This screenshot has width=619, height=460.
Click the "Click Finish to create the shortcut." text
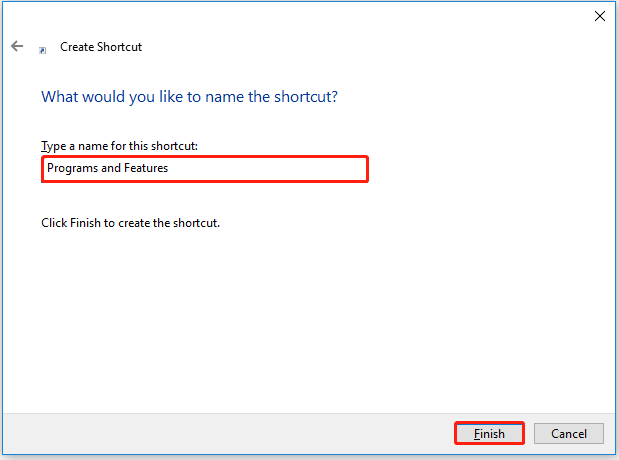click(x=130, y=222)
